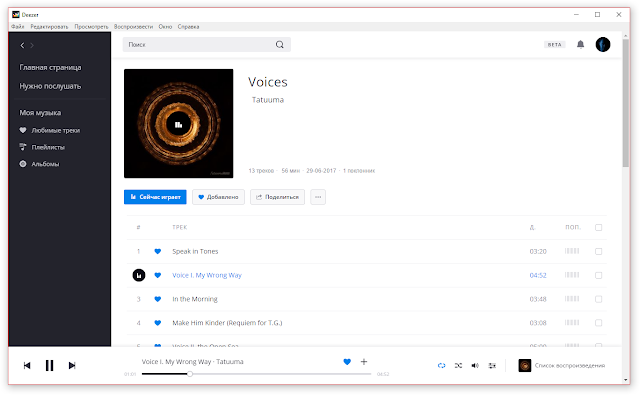Open audio settings equalizer icon
Image resolution: width=640 pixels, height=395 pixels.
[x=492, y=366]
